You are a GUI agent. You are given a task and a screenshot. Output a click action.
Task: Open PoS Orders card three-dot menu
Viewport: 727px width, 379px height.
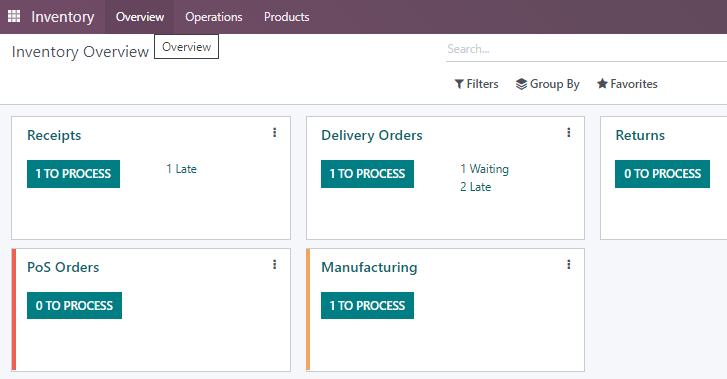(274, 264)
